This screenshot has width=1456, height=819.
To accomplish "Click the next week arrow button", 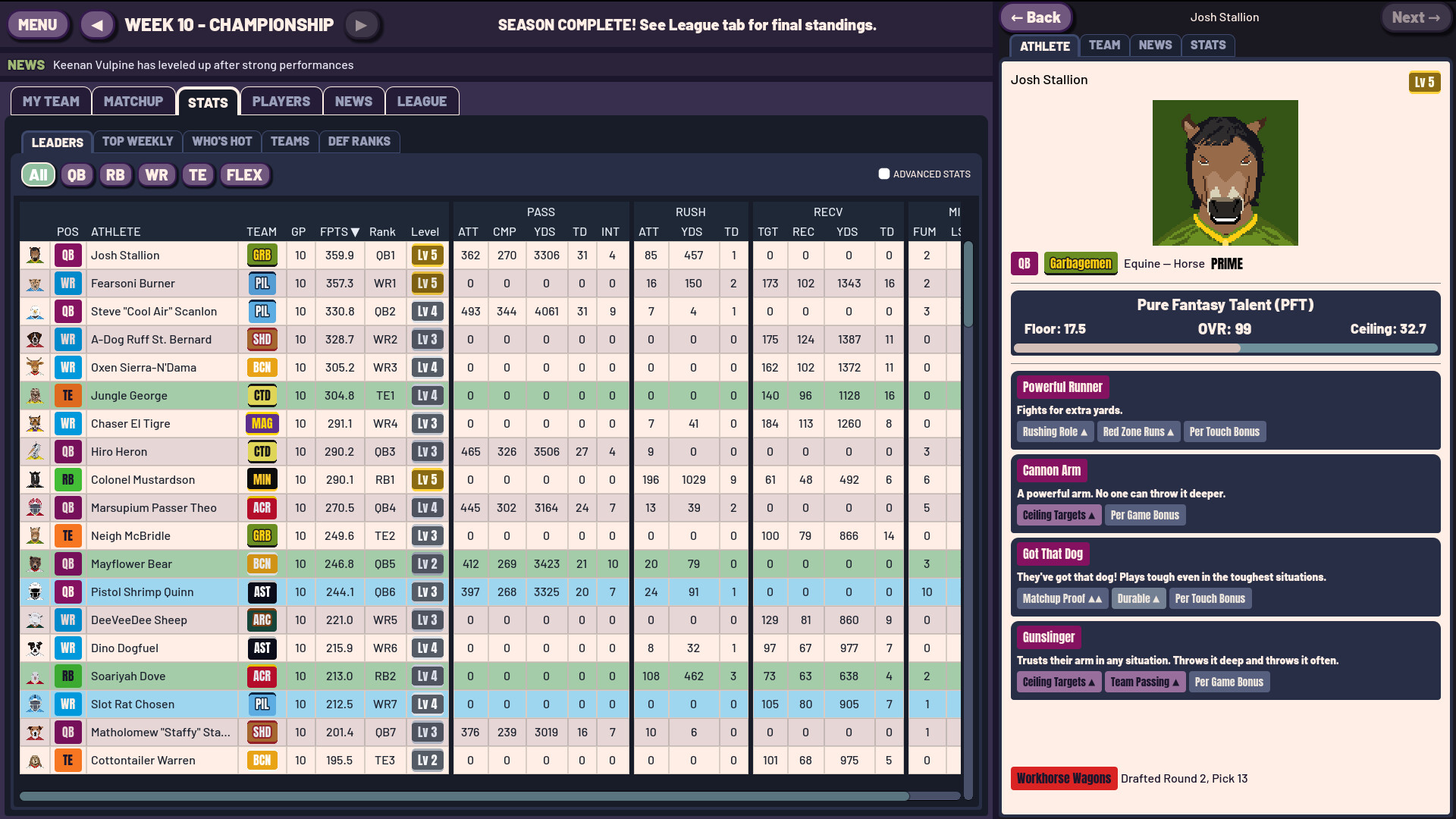I will click(361, 25).
